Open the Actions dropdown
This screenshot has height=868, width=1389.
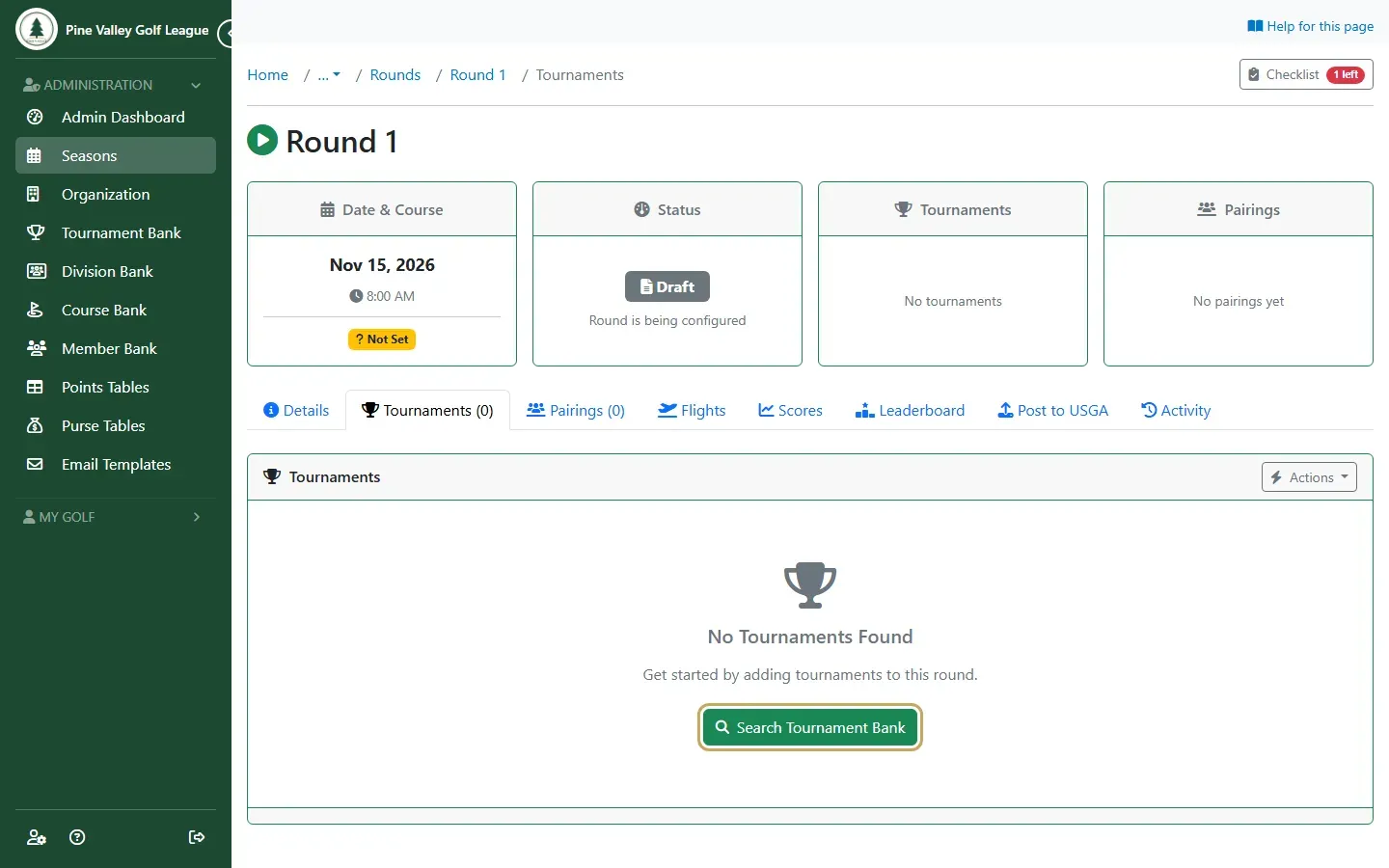(1309, 477)
